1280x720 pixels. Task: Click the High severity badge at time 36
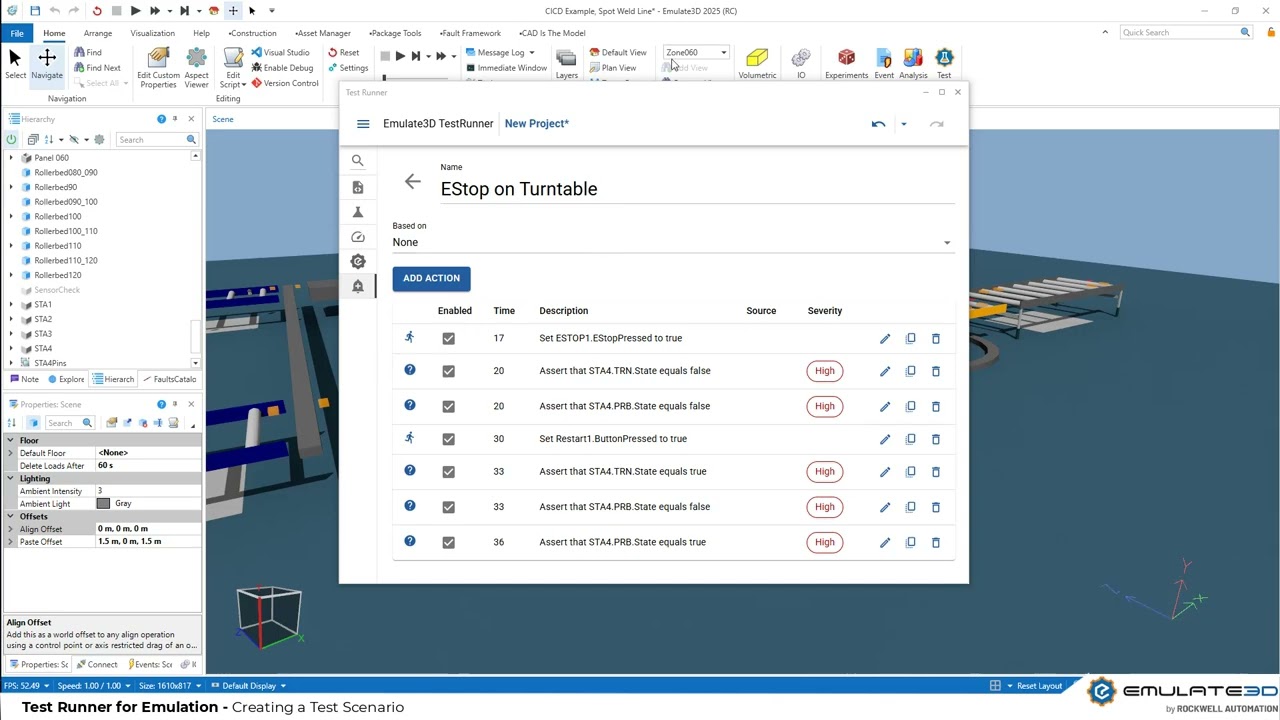[x=825, y=543]
